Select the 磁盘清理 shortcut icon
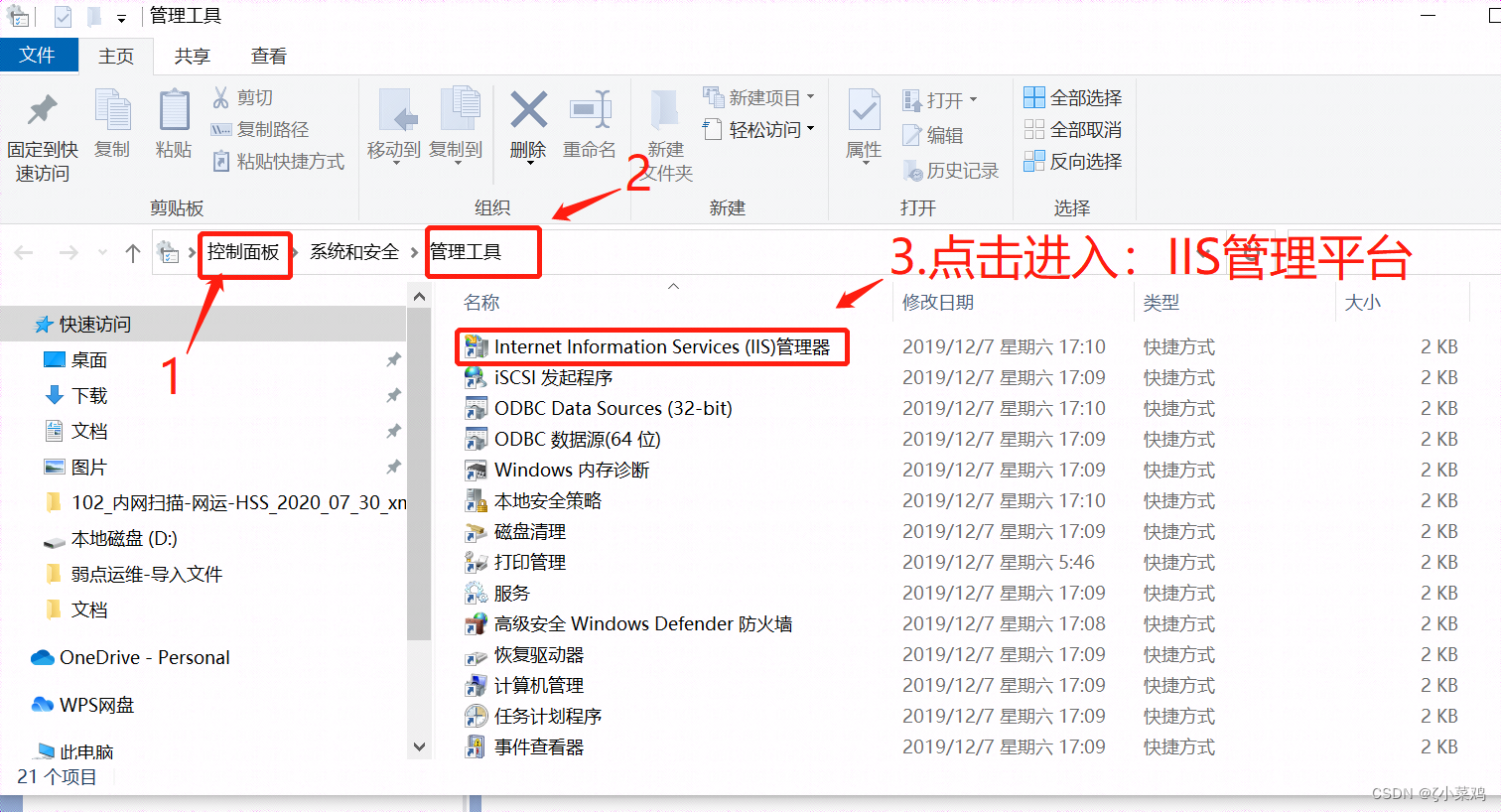 tap(477, 531)
